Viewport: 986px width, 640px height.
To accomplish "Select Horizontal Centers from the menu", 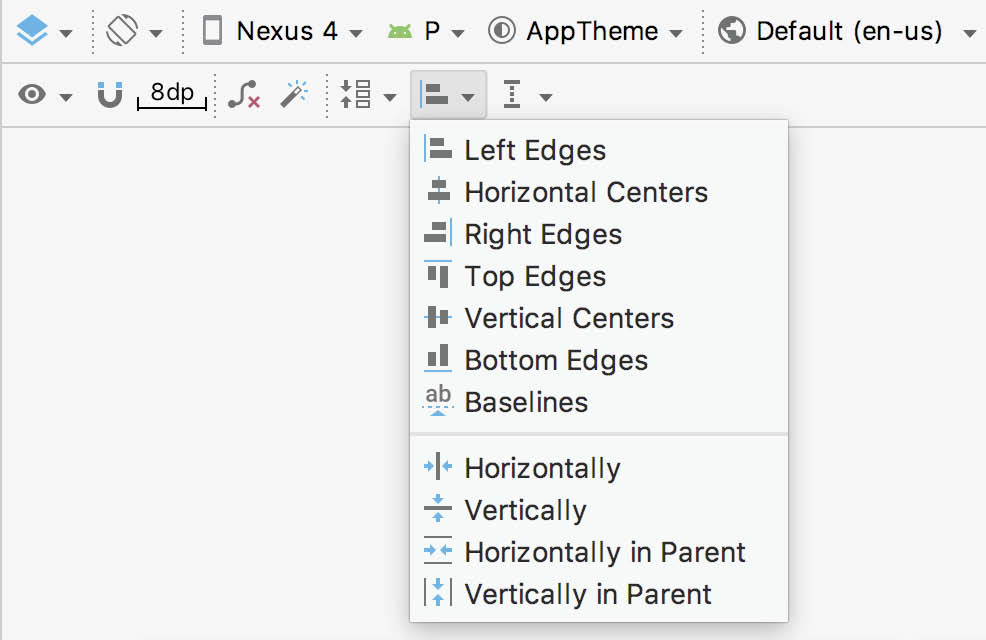I will tap(586, 192).
